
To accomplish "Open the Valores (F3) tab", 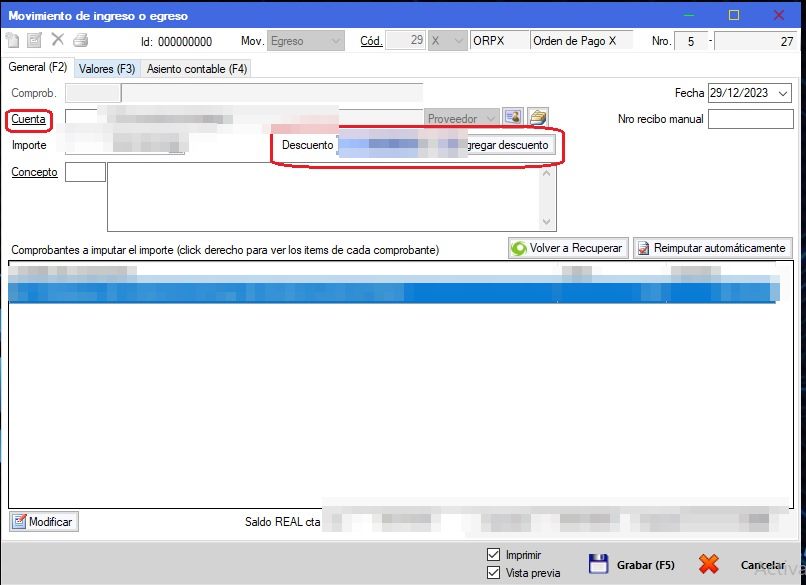I will coord(107,69).
